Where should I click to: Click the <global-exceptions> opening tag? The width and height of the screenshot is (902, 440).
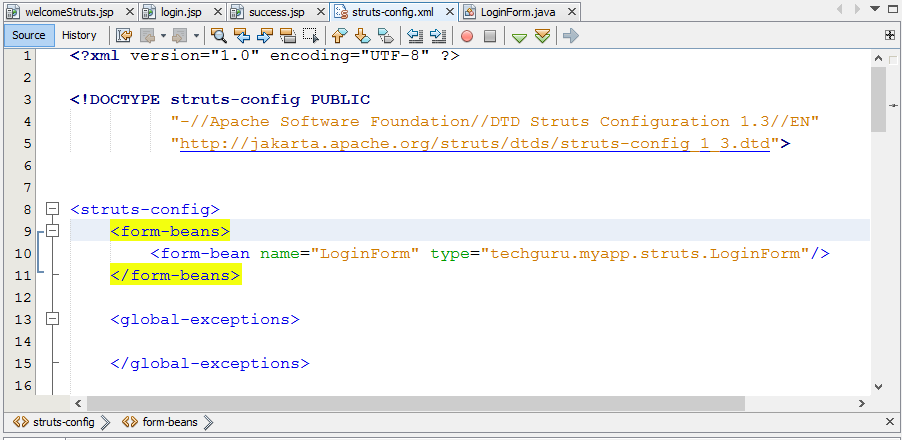(205, 319)
